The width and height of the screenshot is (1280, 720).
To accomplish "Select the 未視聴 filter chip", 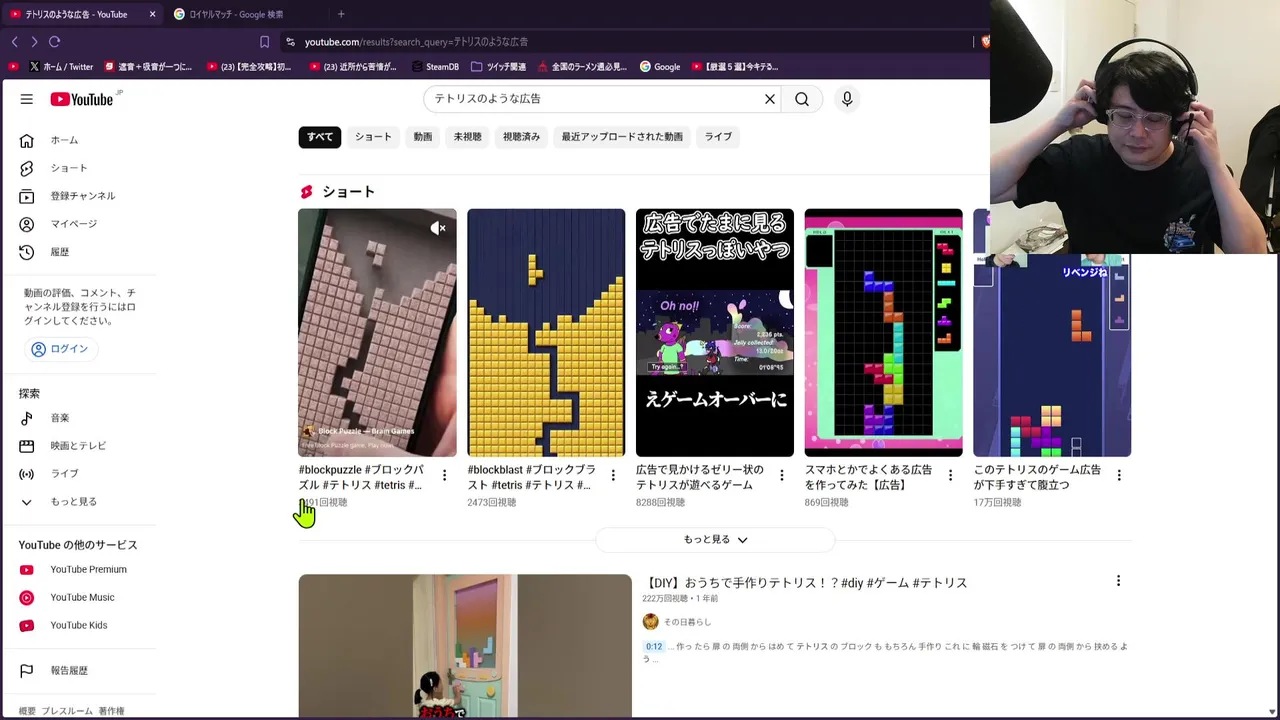I will (467, 137).
